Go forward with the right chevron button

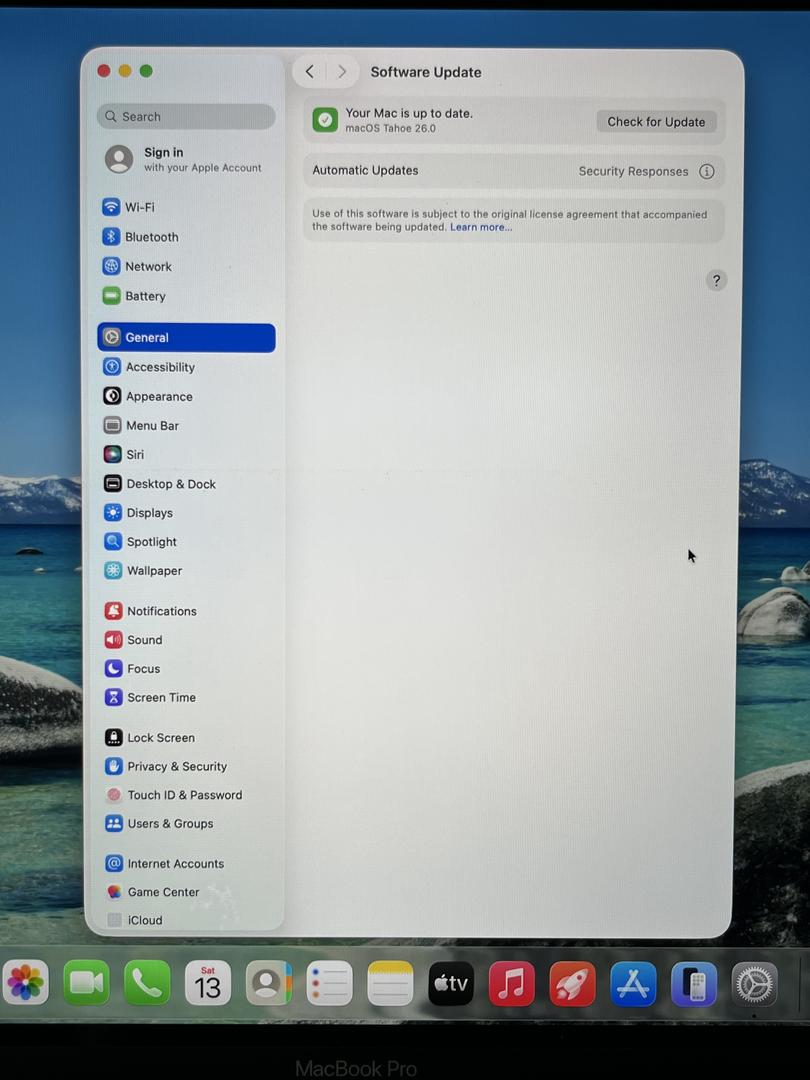[342, 72]
